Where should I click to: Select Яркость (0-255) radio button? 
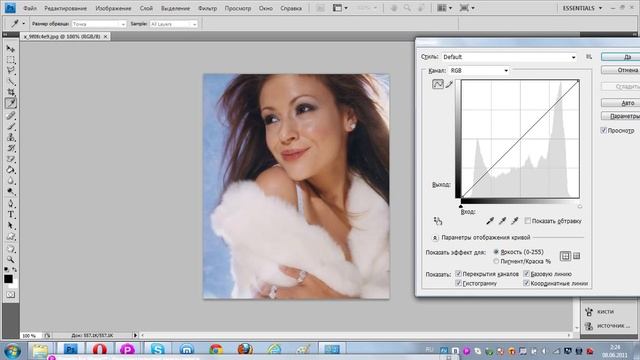pos(496,252)
